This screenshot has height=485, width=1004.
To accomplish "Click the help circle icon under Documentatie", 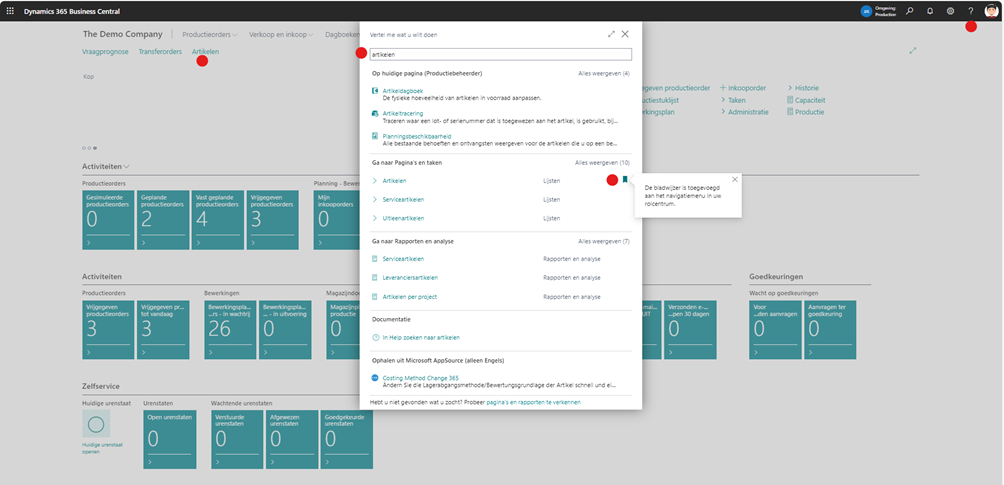I will click(375, 337).
